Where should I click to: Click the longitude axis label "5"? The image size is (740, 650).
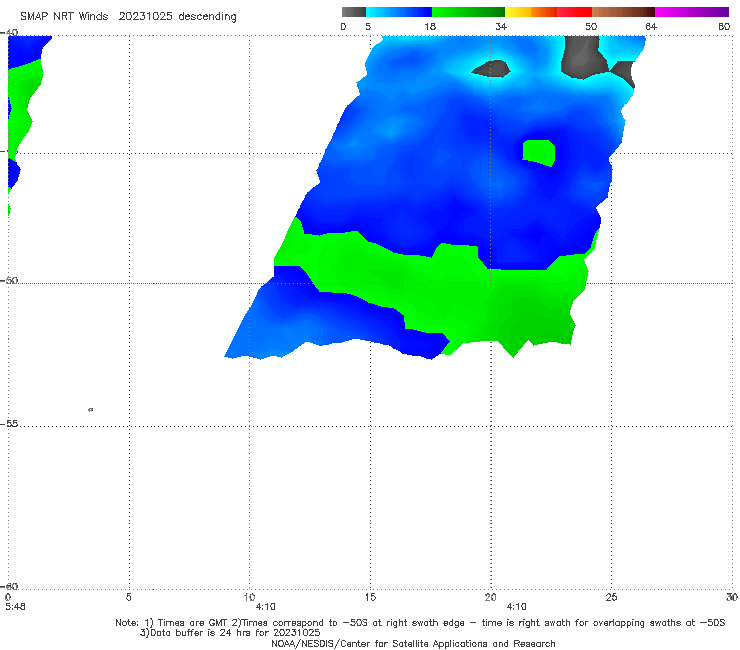[128, 597]
